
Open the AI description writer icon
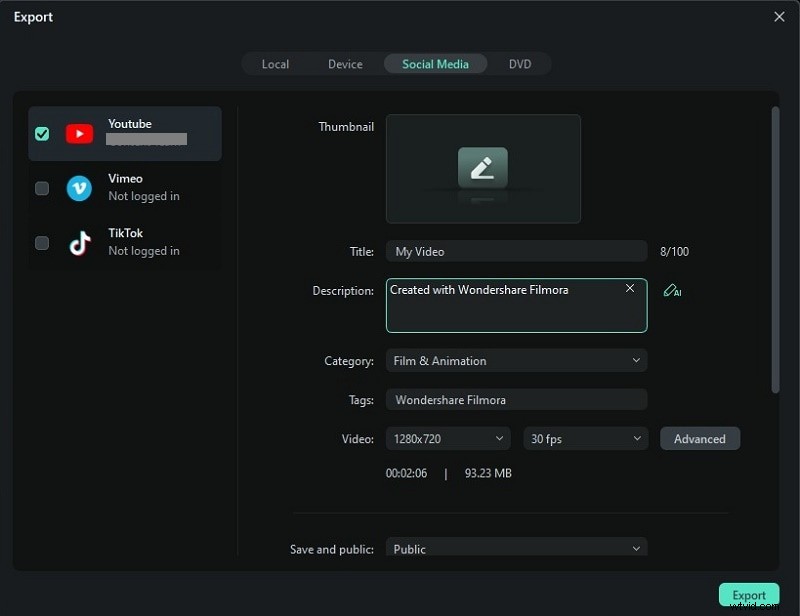click(673, 291)
